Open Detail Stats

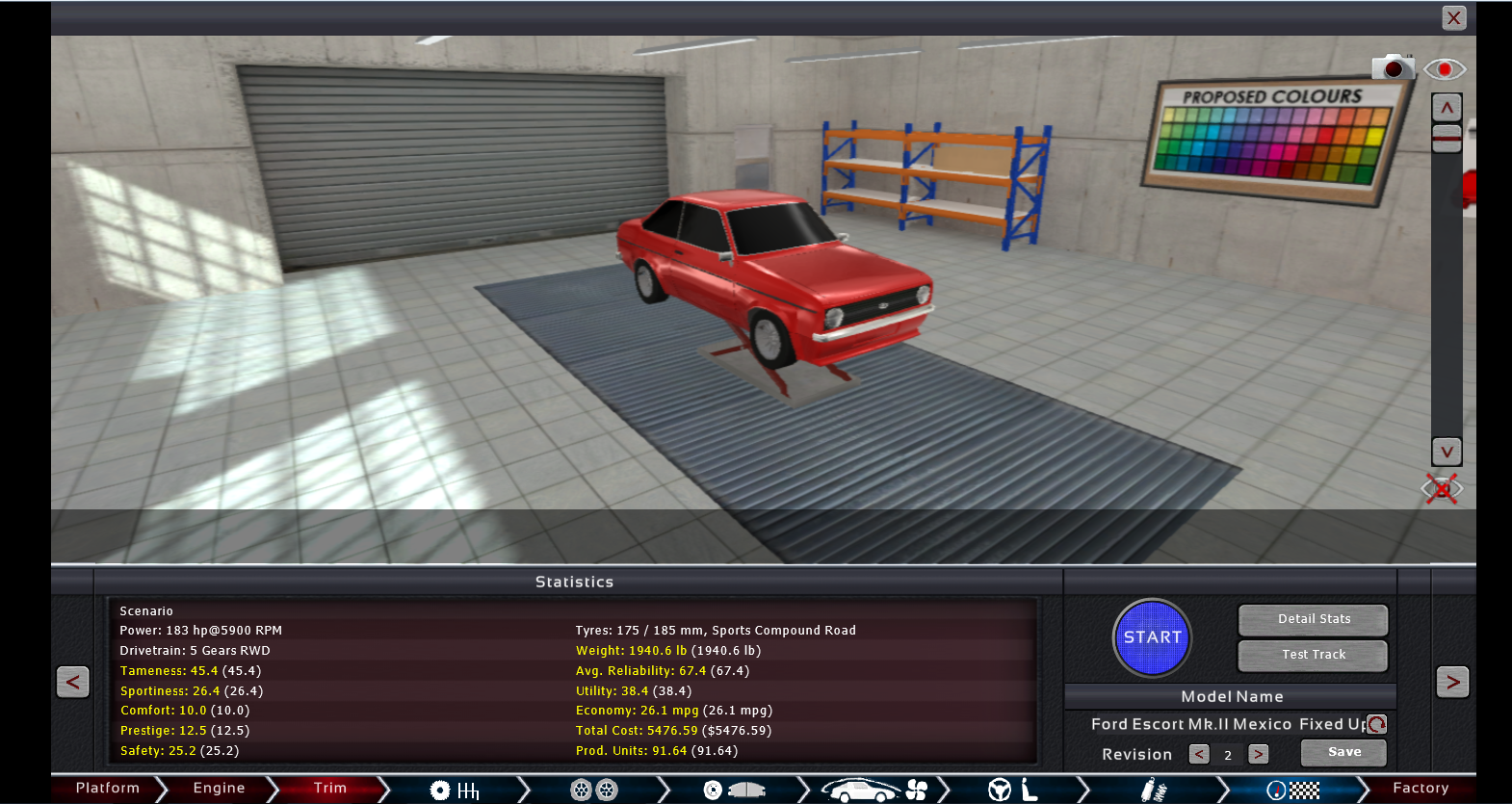(x=1314, y=619)
